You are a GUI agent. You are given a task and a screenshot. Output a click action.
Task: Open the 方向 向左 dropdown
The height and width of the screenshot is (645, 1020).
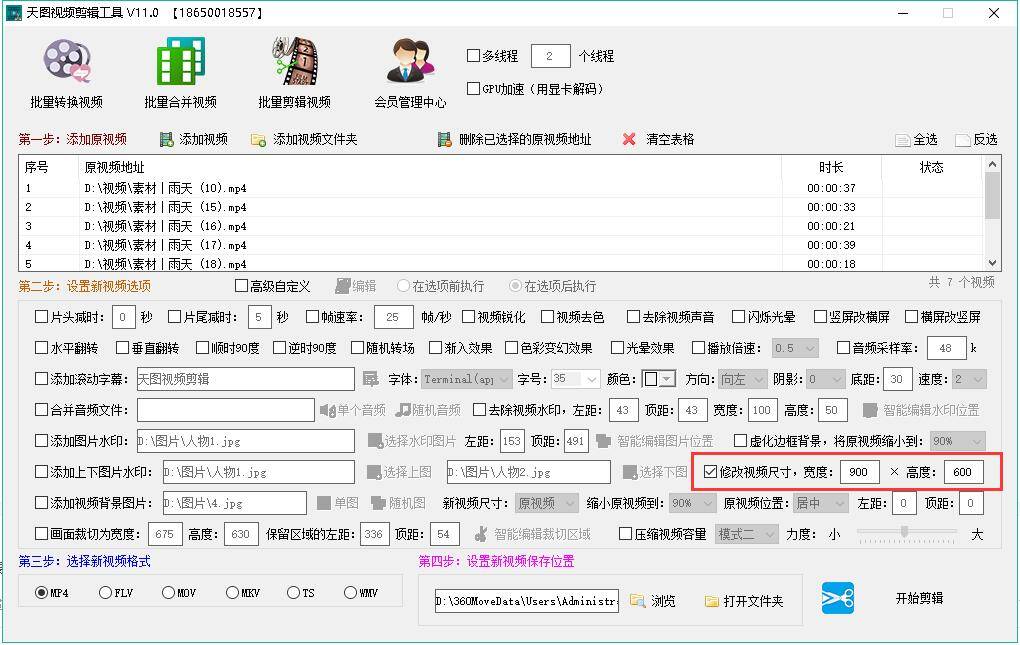pos(743,379)
